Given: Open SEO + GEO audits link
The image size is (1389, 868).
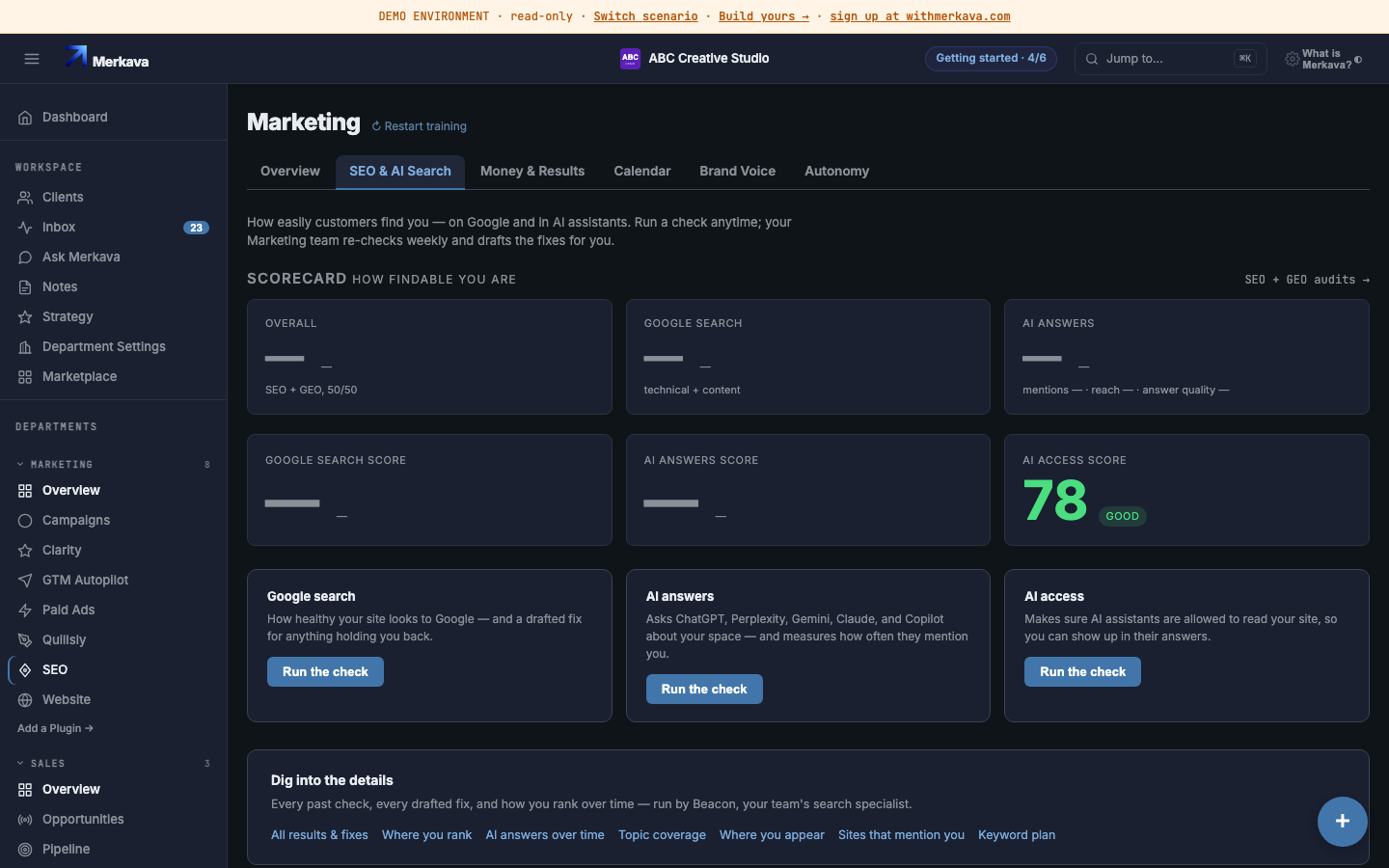Looking at the screenshot, I should pos(1307,280).
